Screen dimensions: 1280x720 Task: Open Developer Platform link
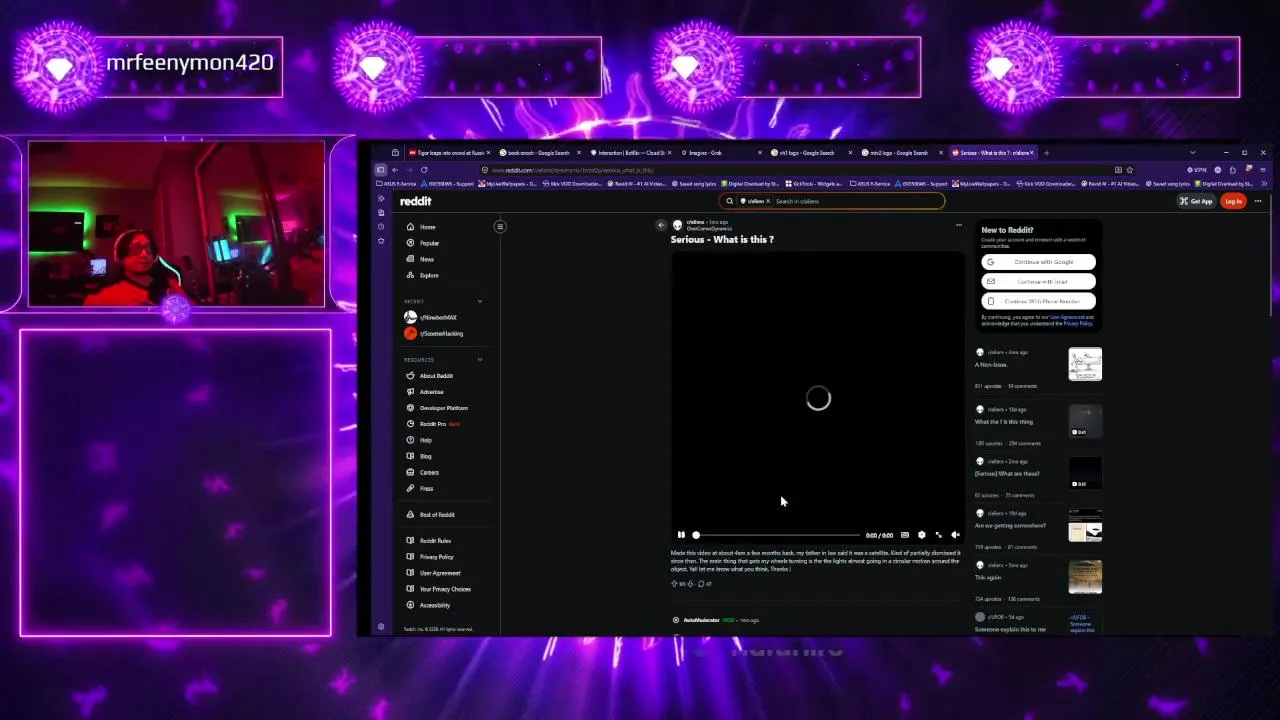(439, 408)
